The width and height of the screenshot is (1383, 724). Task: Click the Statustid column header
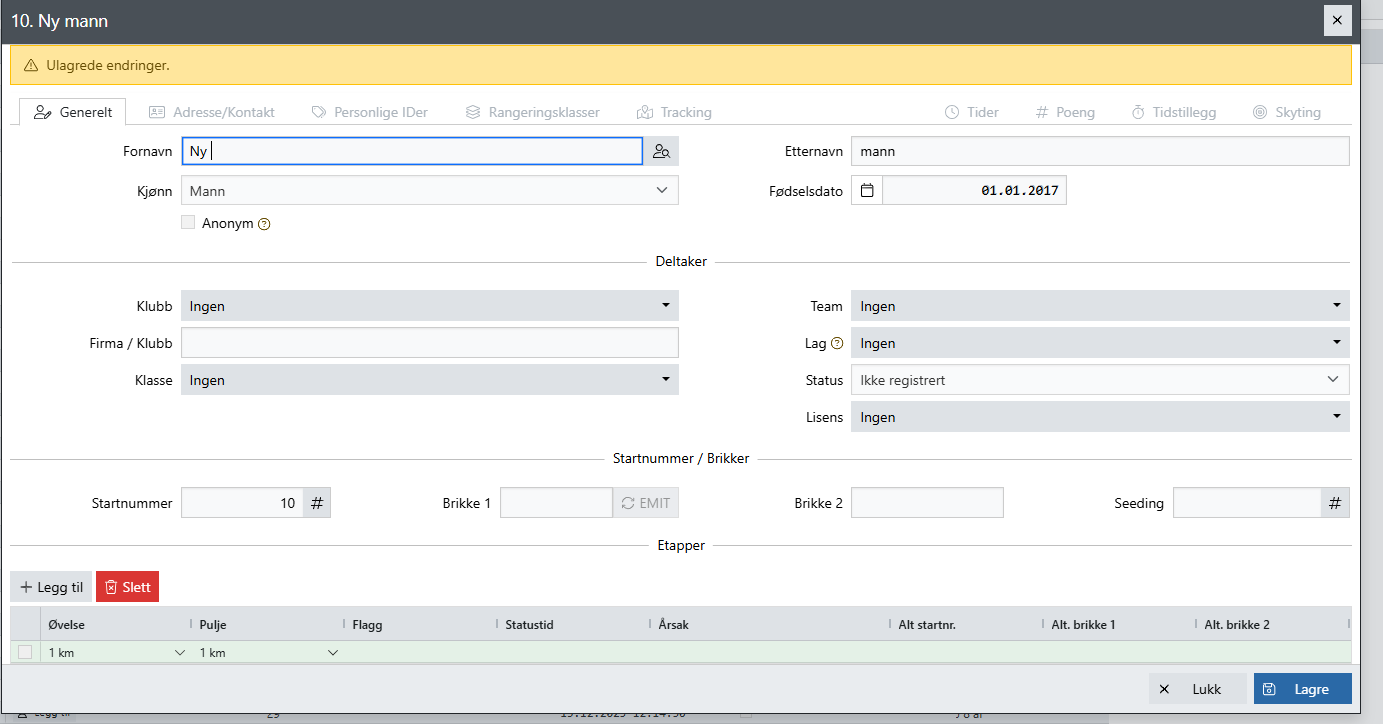point(574,624)
